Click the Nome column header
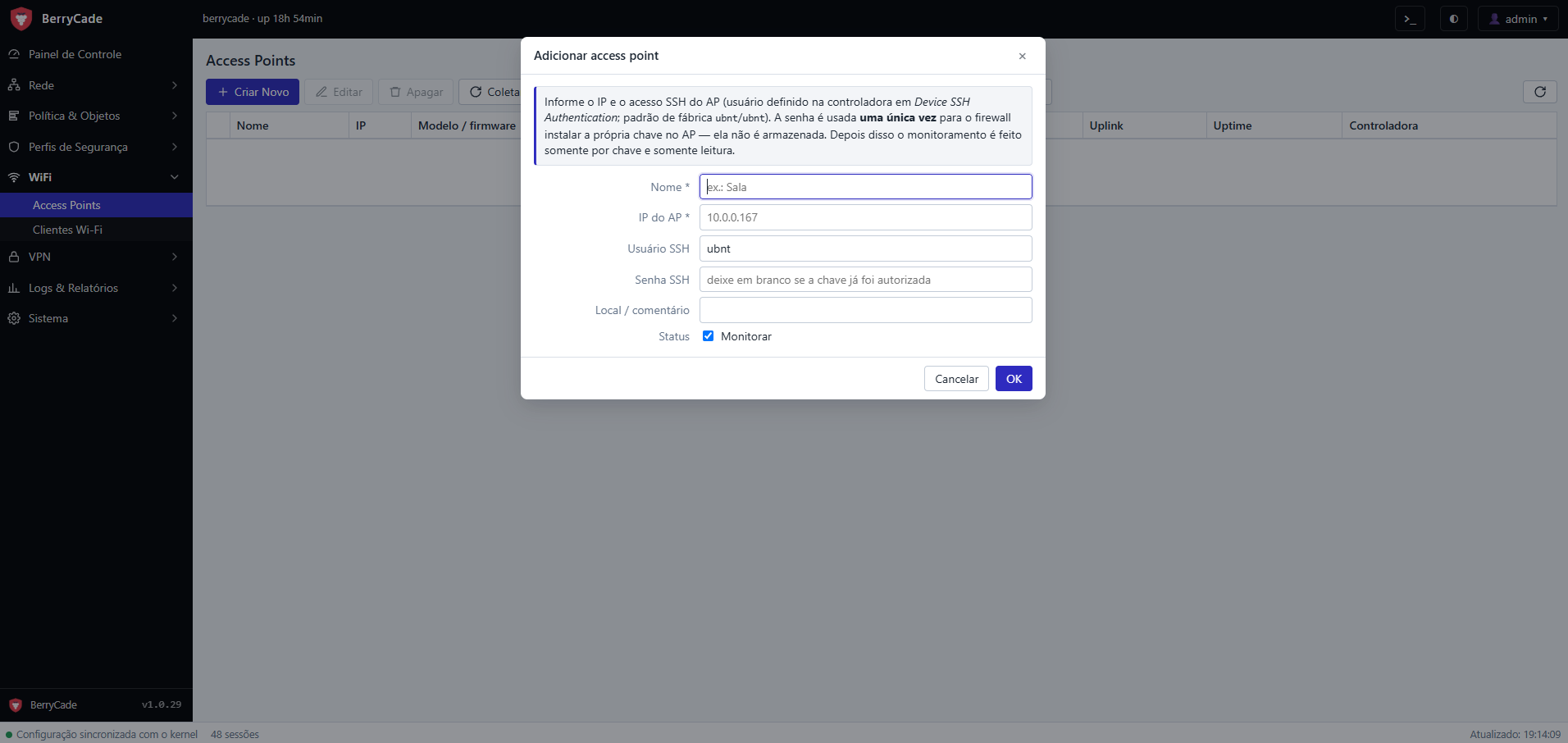The height and width of the screenshot is (743, 1568). click(x=289, y=125)
